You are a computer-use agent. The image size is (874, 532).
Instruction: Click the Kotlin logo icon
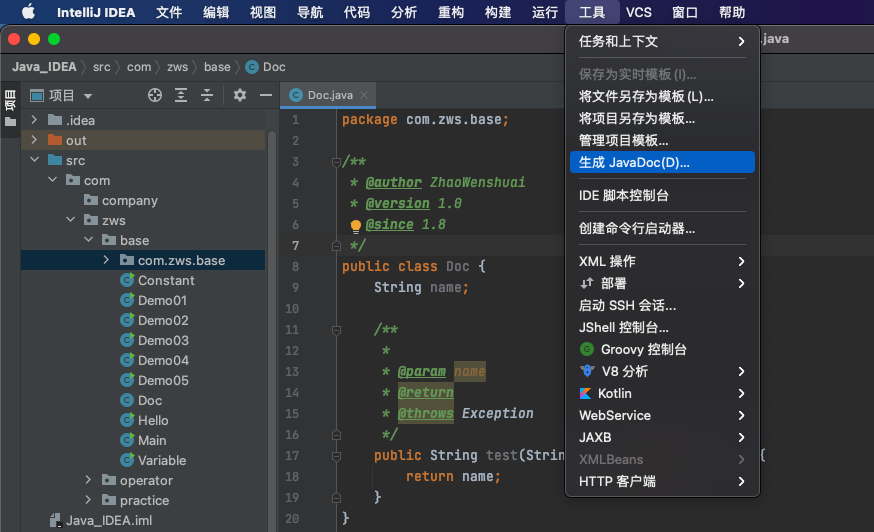585,394
